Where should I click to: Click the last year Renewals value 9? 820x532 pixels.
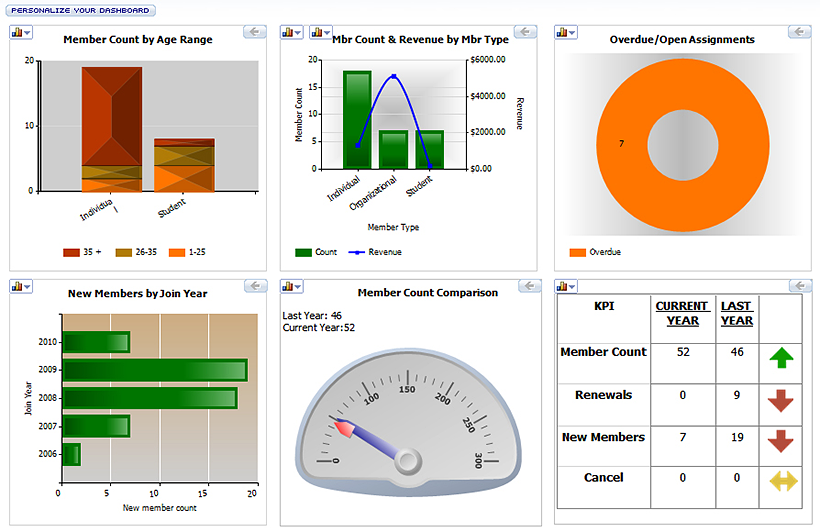(737, 395)
